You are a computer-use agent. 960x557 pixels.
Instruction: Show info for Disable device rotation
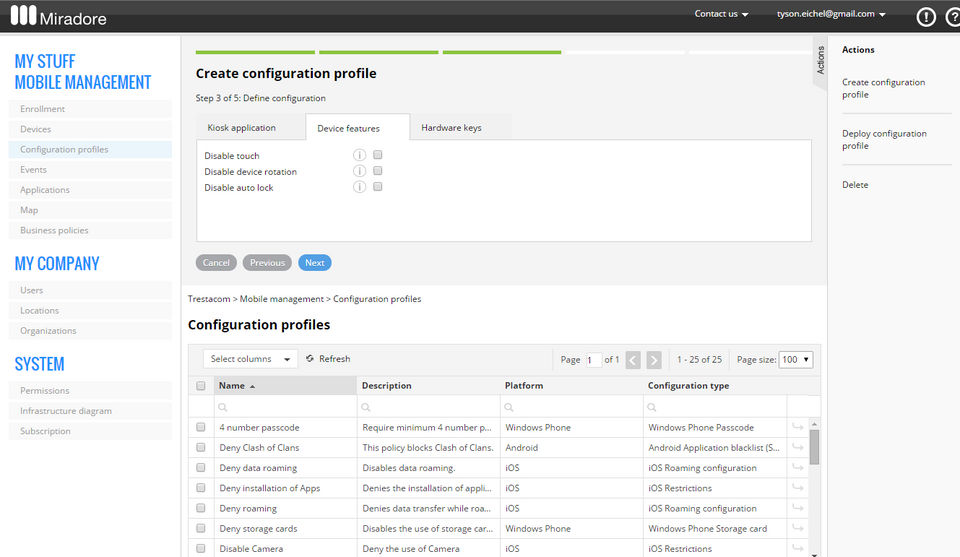(359, 171)
